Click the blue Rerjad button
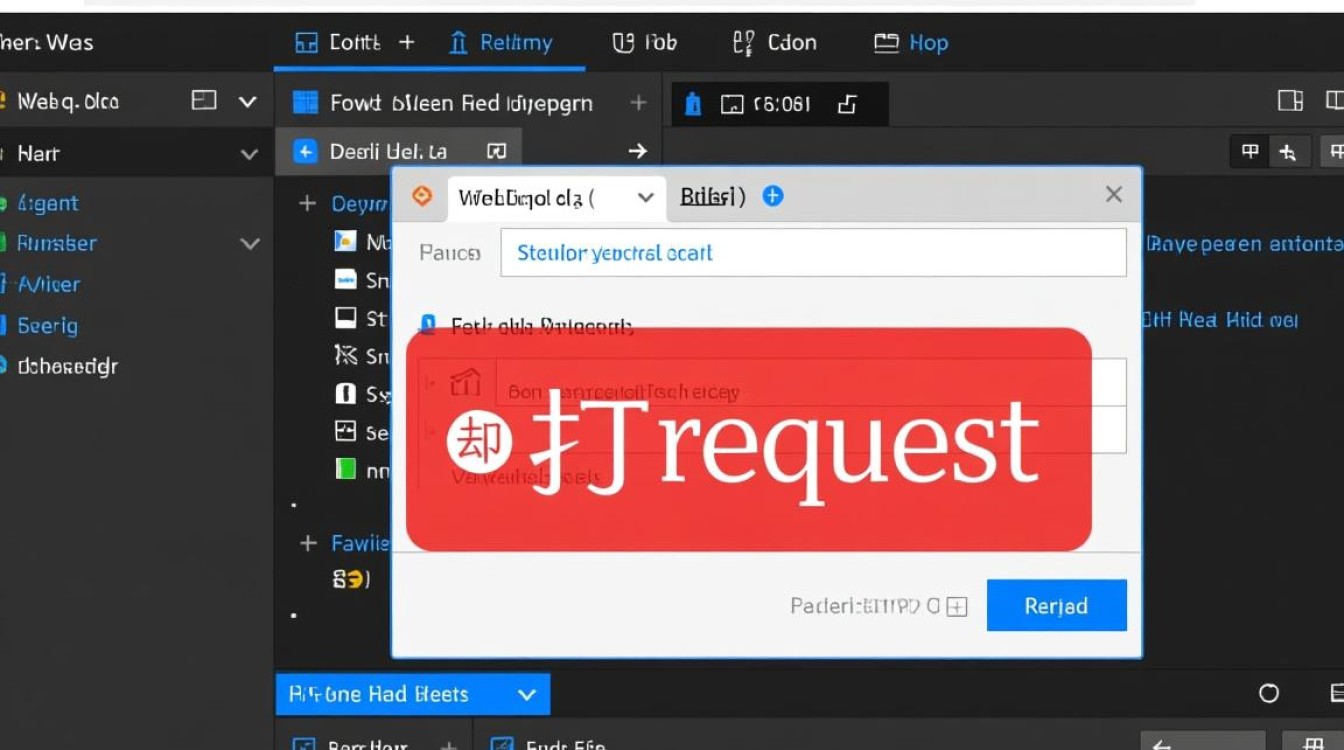The width and height of the screenshot is (1344, 750). coord(1056,606)
